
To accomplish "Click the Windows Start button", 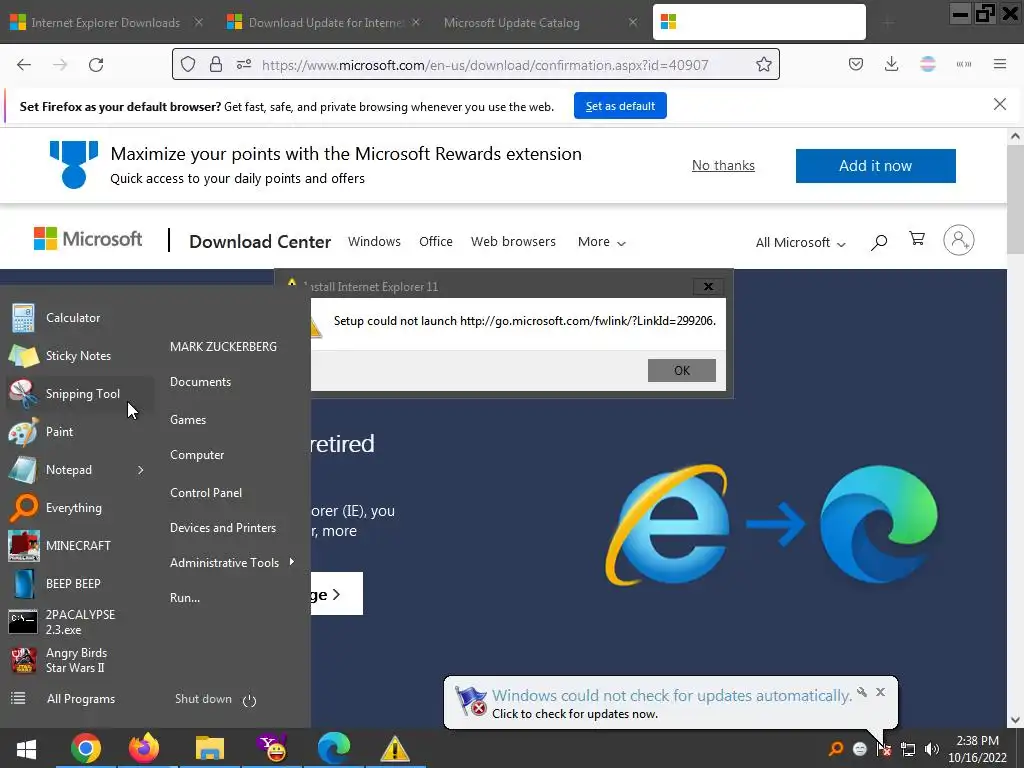I will [x=26, y=748].
